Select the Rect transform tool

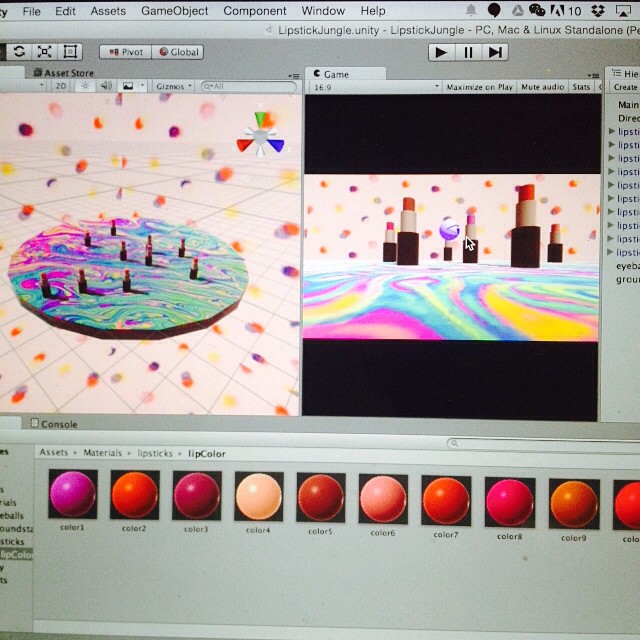click(70, 52)
